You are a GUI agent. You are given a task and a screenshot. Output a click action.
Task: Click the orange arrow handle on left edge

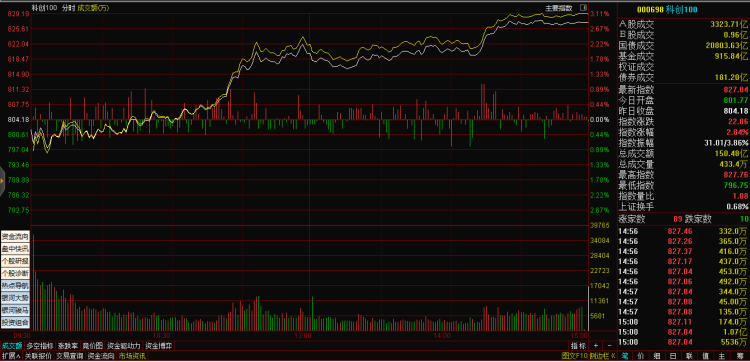[2, 182]
